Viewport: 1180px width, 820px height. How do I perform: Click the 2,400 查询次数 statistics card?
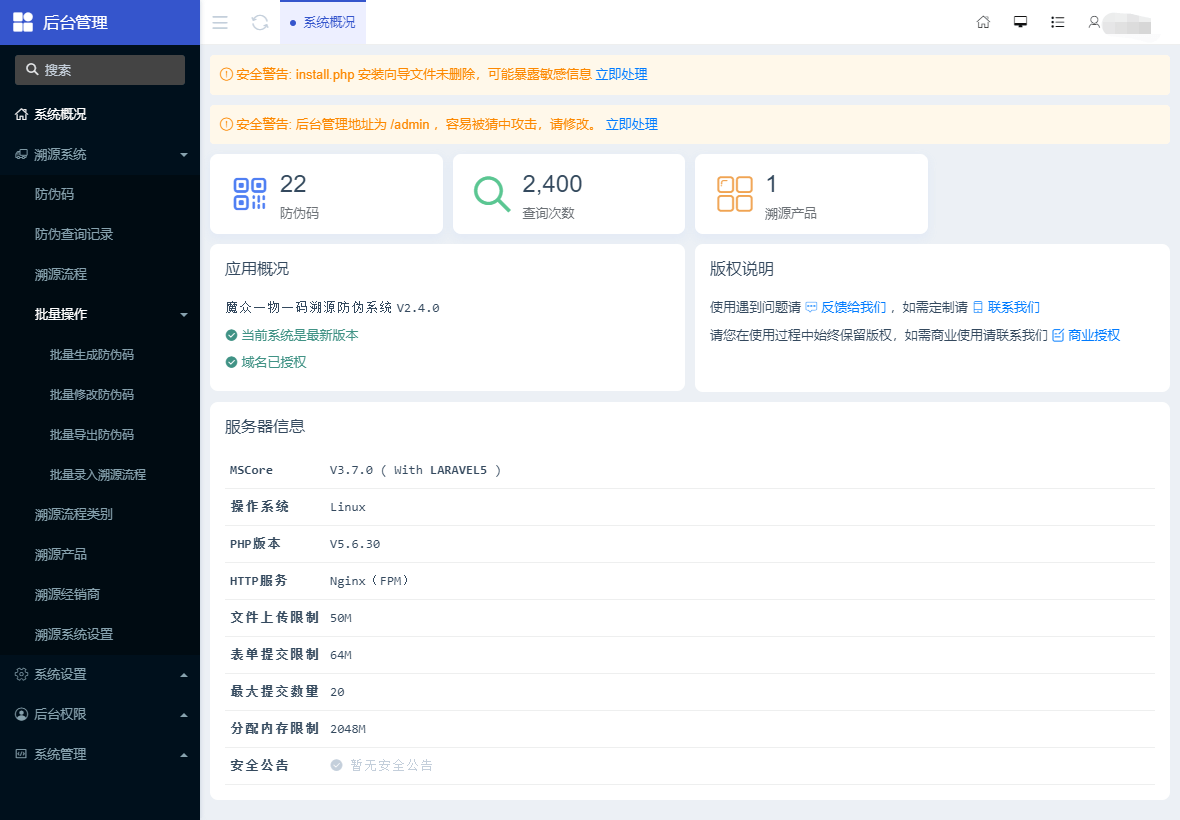pyautogui.click(x=569, y=194)
